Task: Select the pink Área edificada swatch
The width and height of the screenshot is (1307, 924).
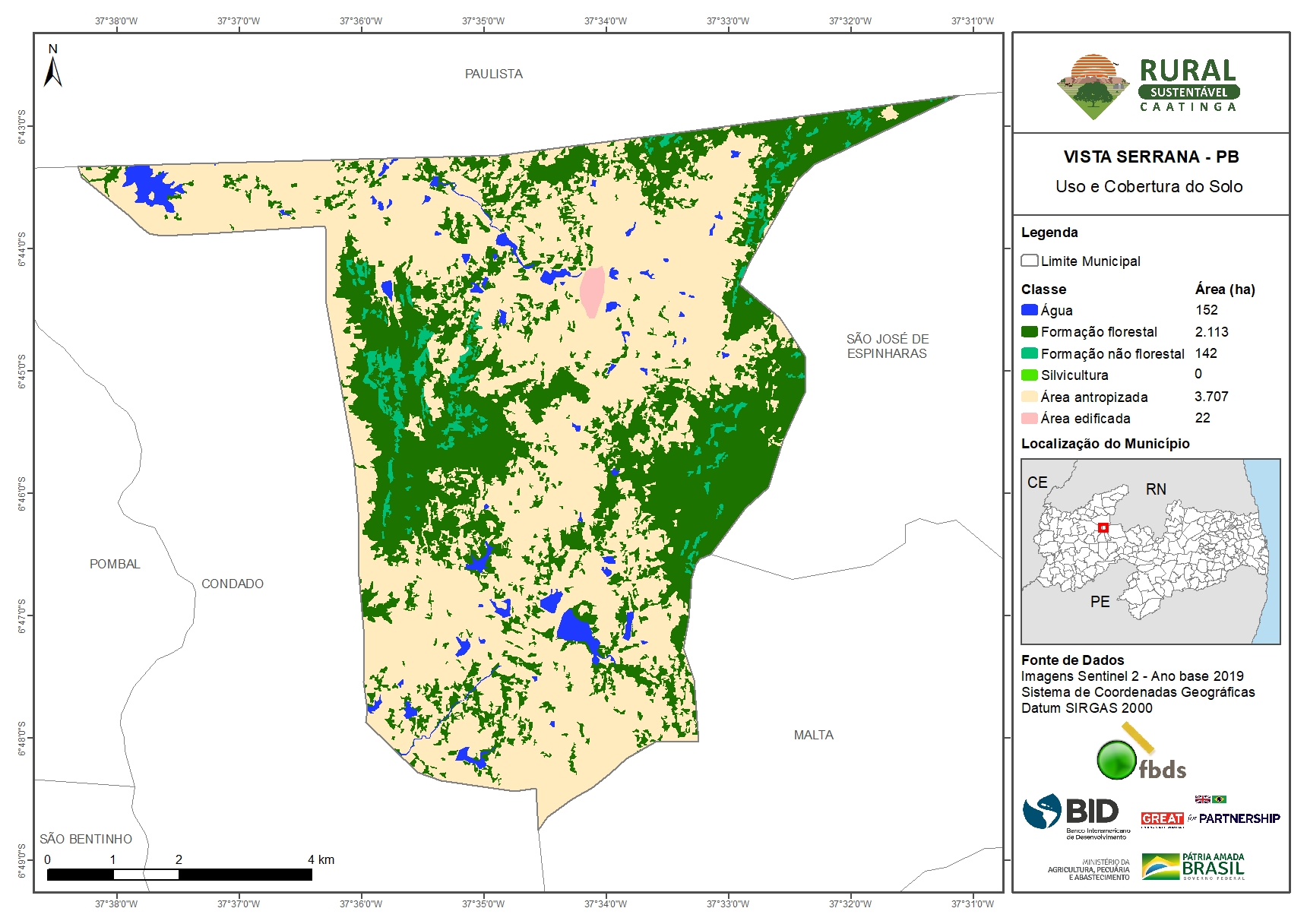Action: click(1030, 418)
